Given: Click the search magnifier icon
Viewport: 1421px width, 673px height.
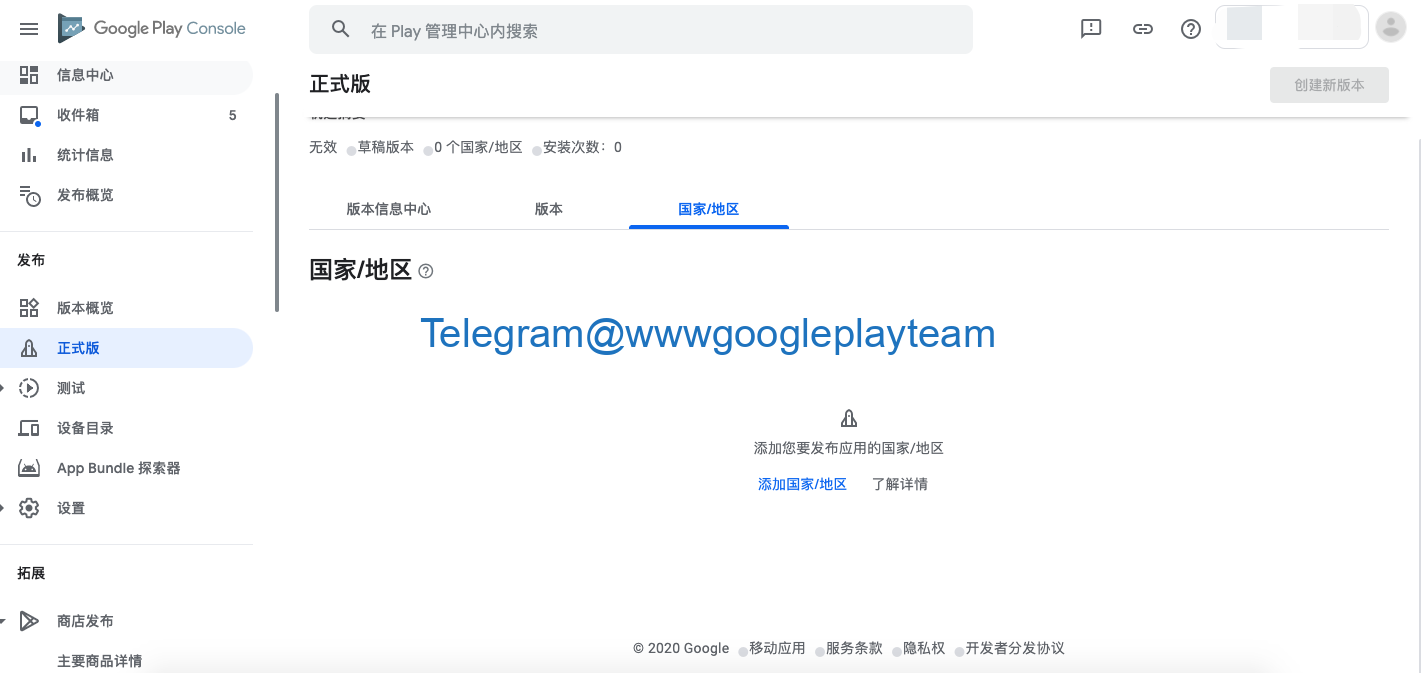Looking at the screenshot, I should point(340,29).
